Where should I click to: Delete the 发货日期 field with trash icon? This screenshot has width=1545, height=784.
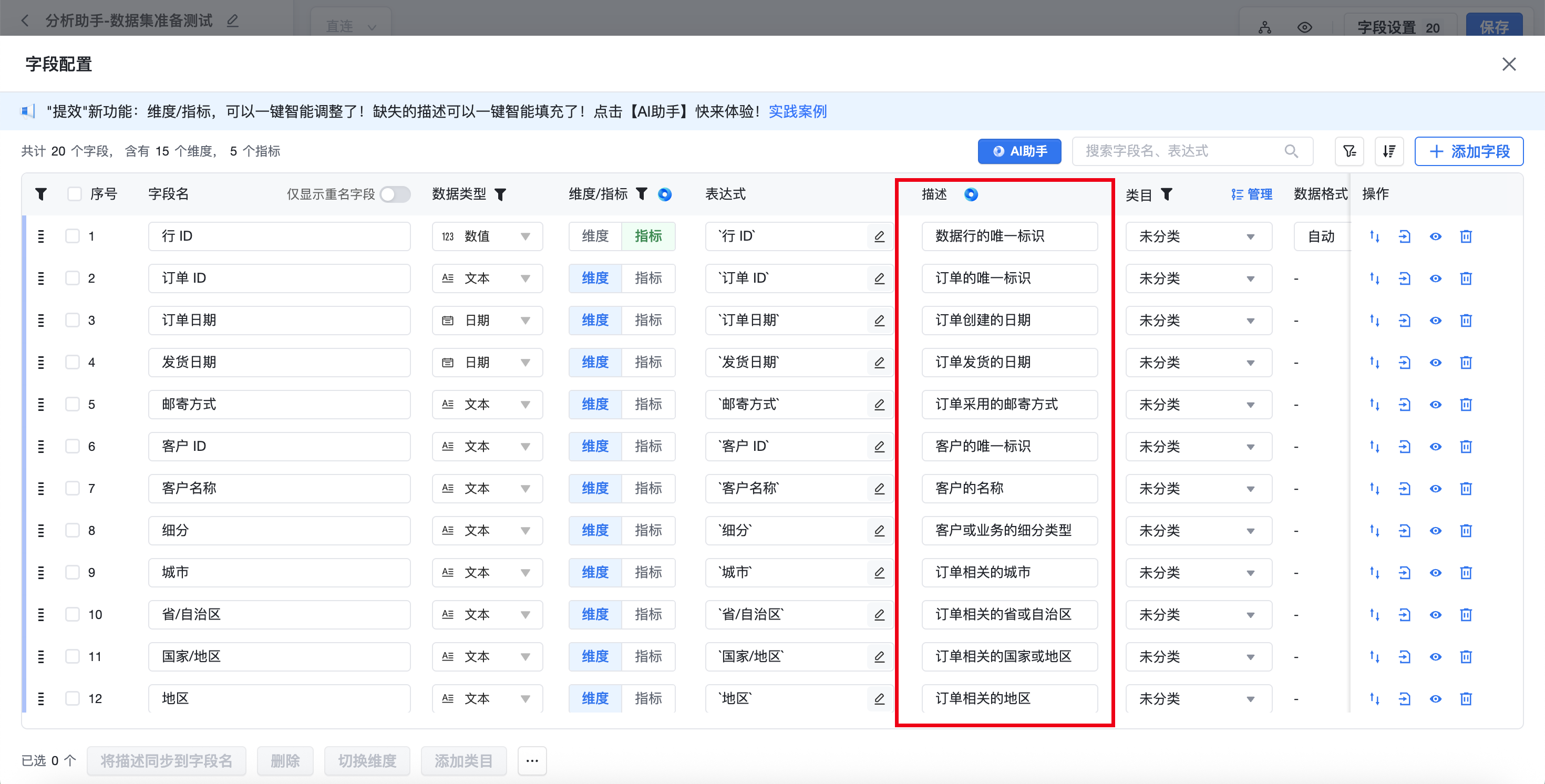tap(1466, 362)
